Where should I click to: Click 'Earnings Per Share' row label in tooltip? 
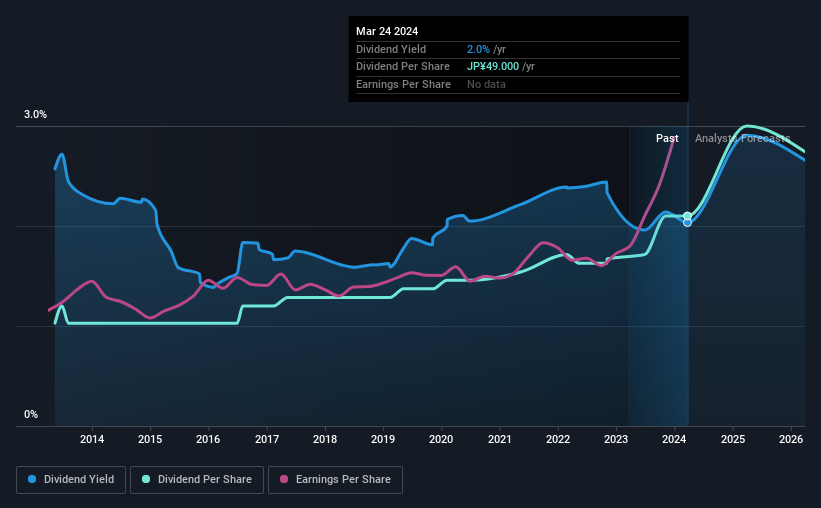tap(403, 84)
